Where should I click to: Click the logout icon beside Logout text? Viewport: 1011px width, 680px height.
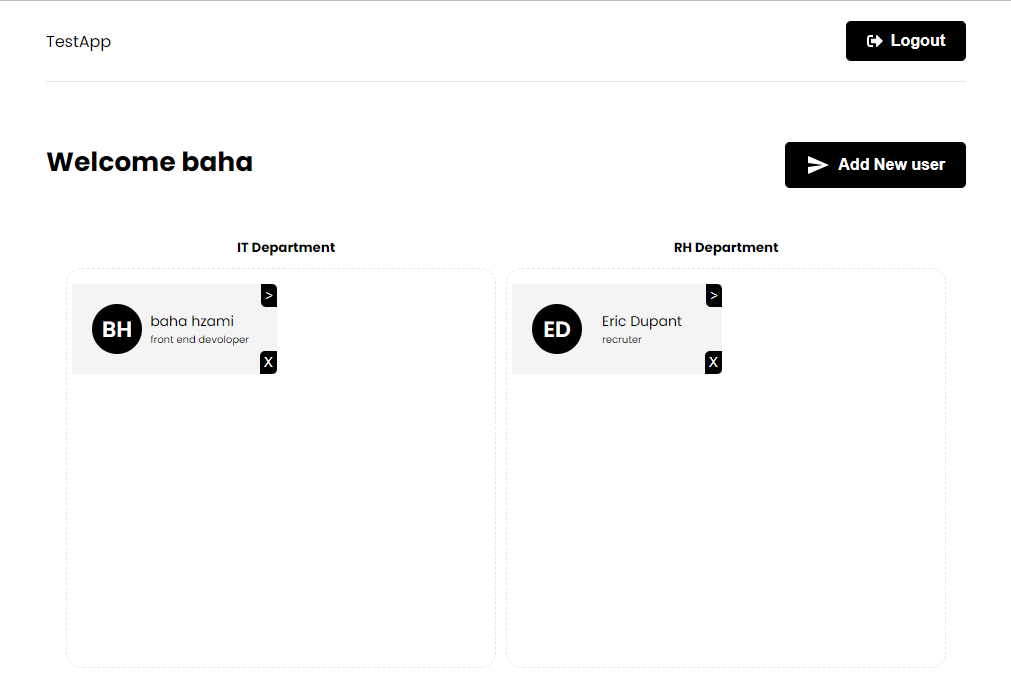pos(873,40)
